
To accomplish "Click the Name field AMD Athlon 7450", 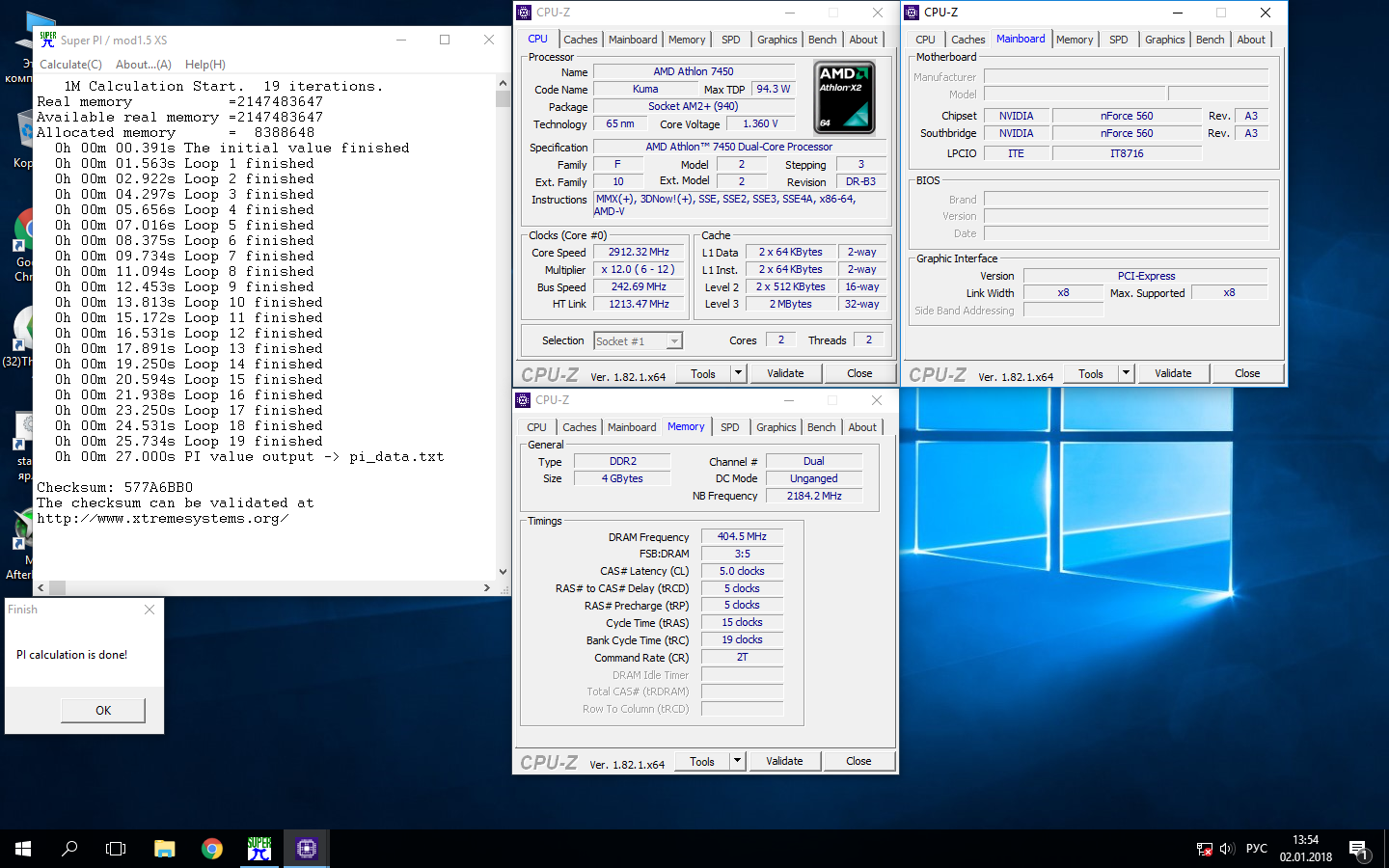I will pos(694,71).
